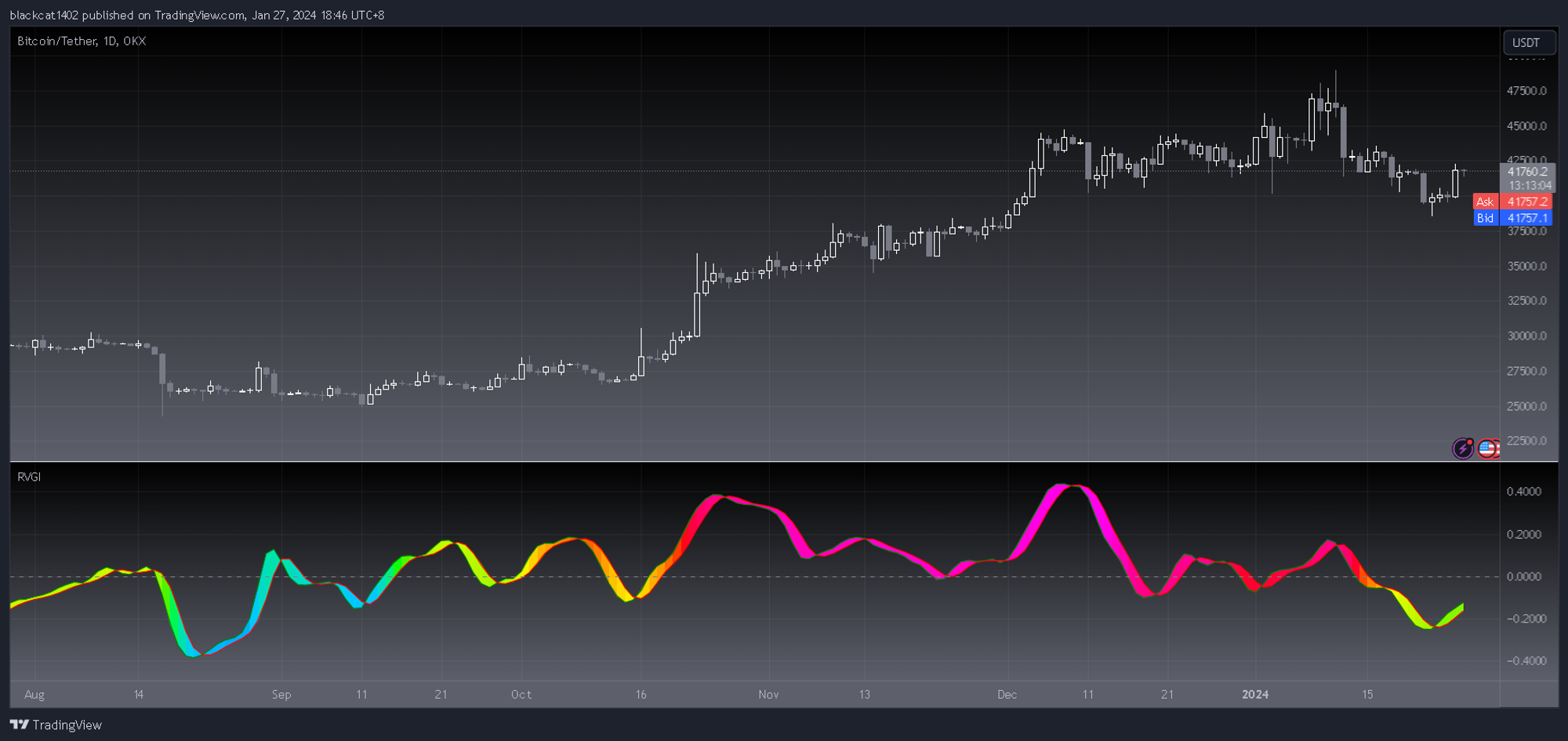
Task: Click the Ask price label 41757.2
Action: [x=1526, y=202]
